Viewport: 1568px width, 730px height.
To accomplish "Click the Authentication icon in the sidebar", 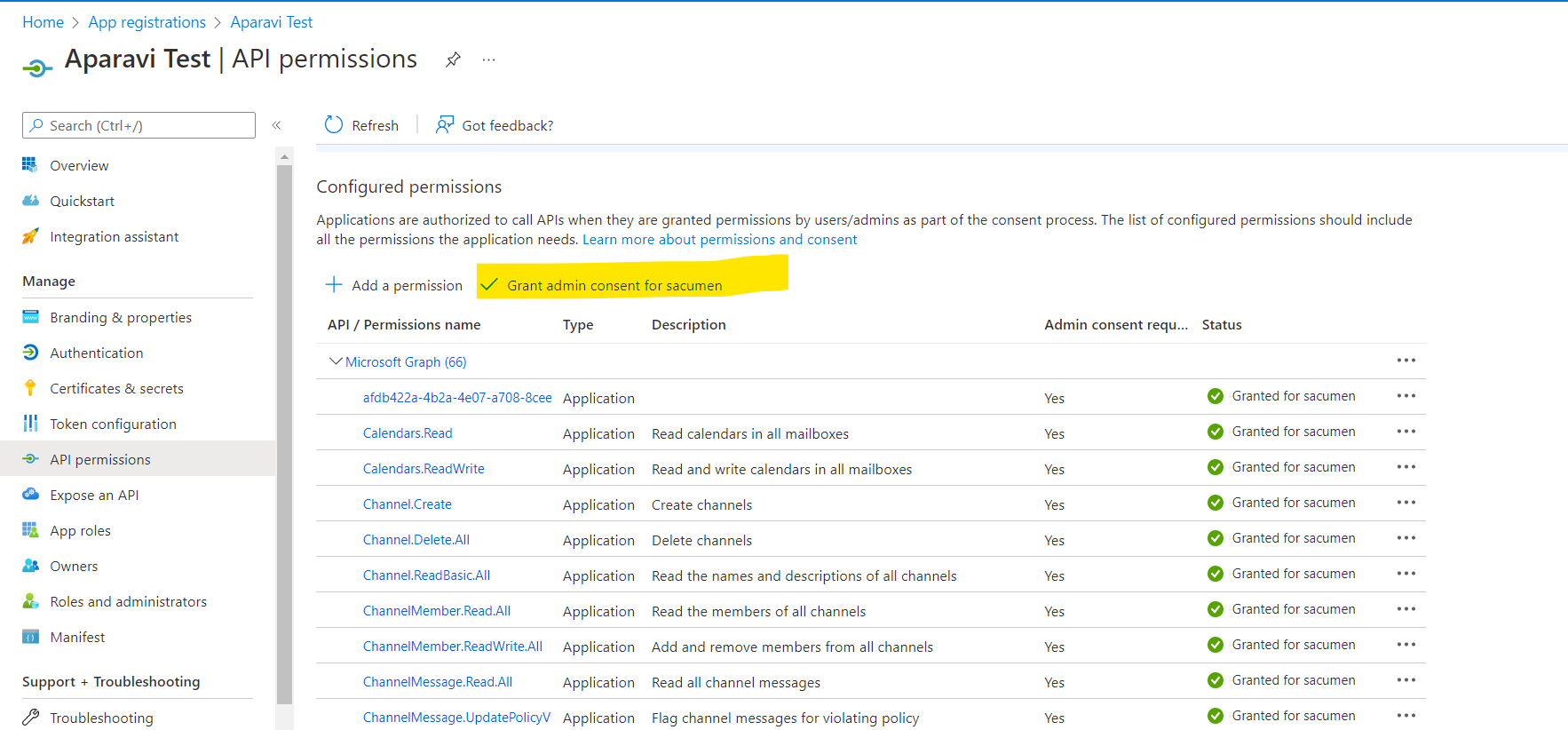I will (x=30, y=352).
